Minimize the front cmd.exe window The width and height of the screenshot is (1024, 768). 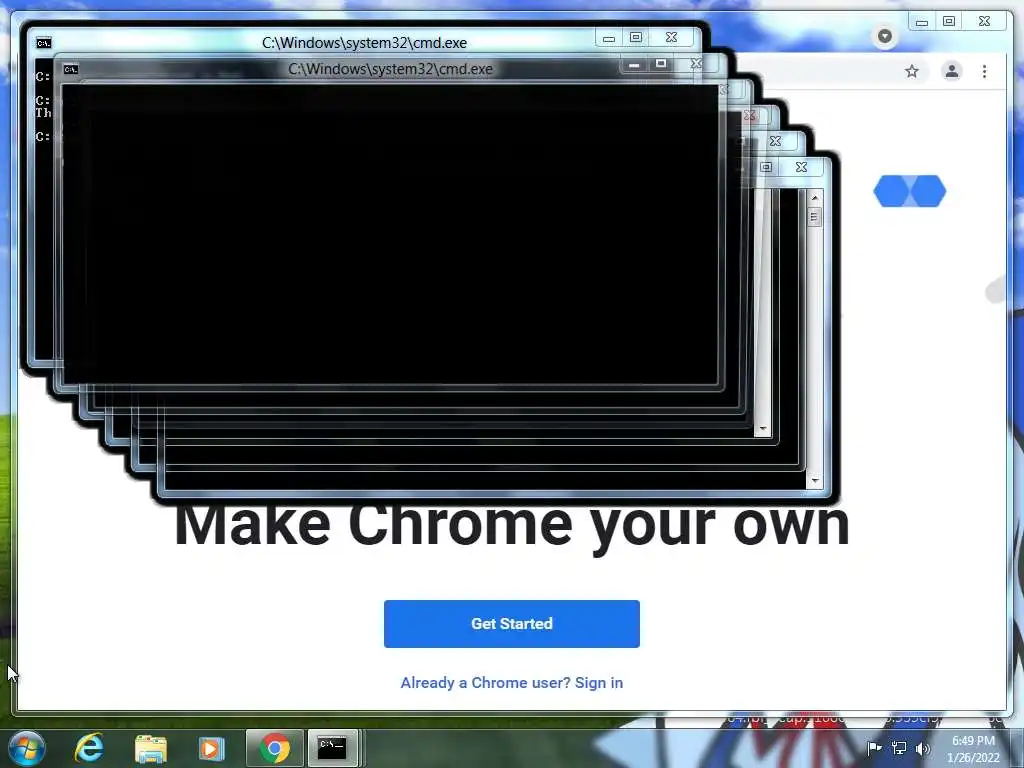[633, 65]
